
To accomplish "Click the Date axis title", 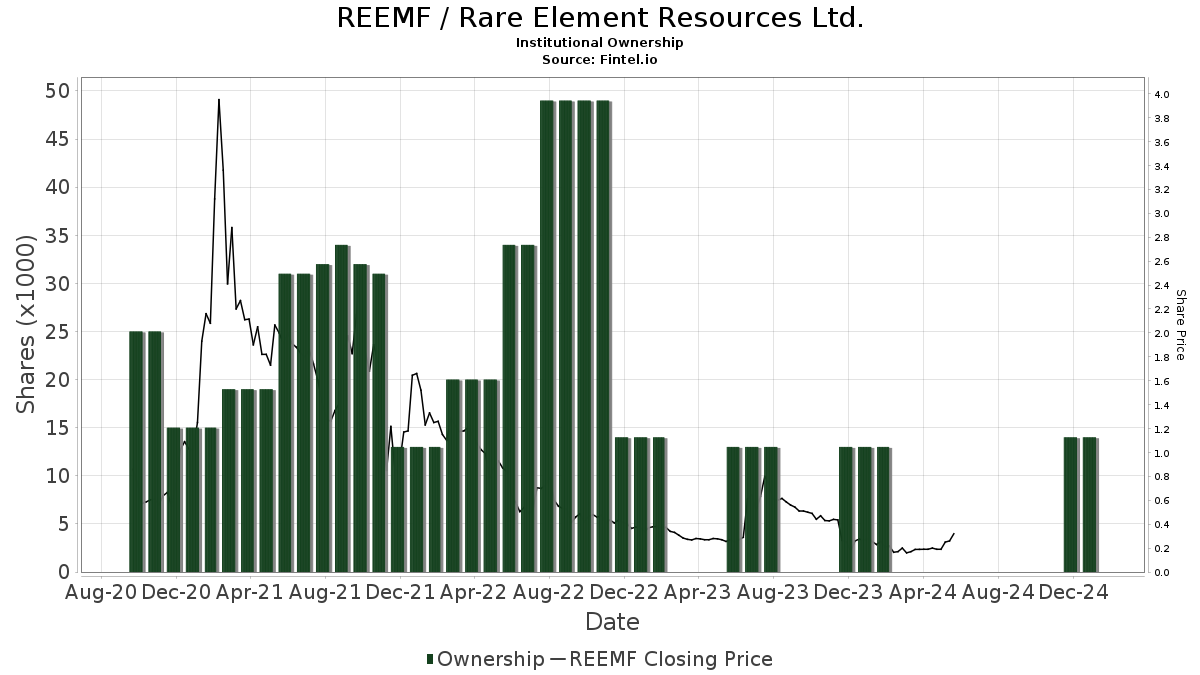I will [x=612, y=622].
